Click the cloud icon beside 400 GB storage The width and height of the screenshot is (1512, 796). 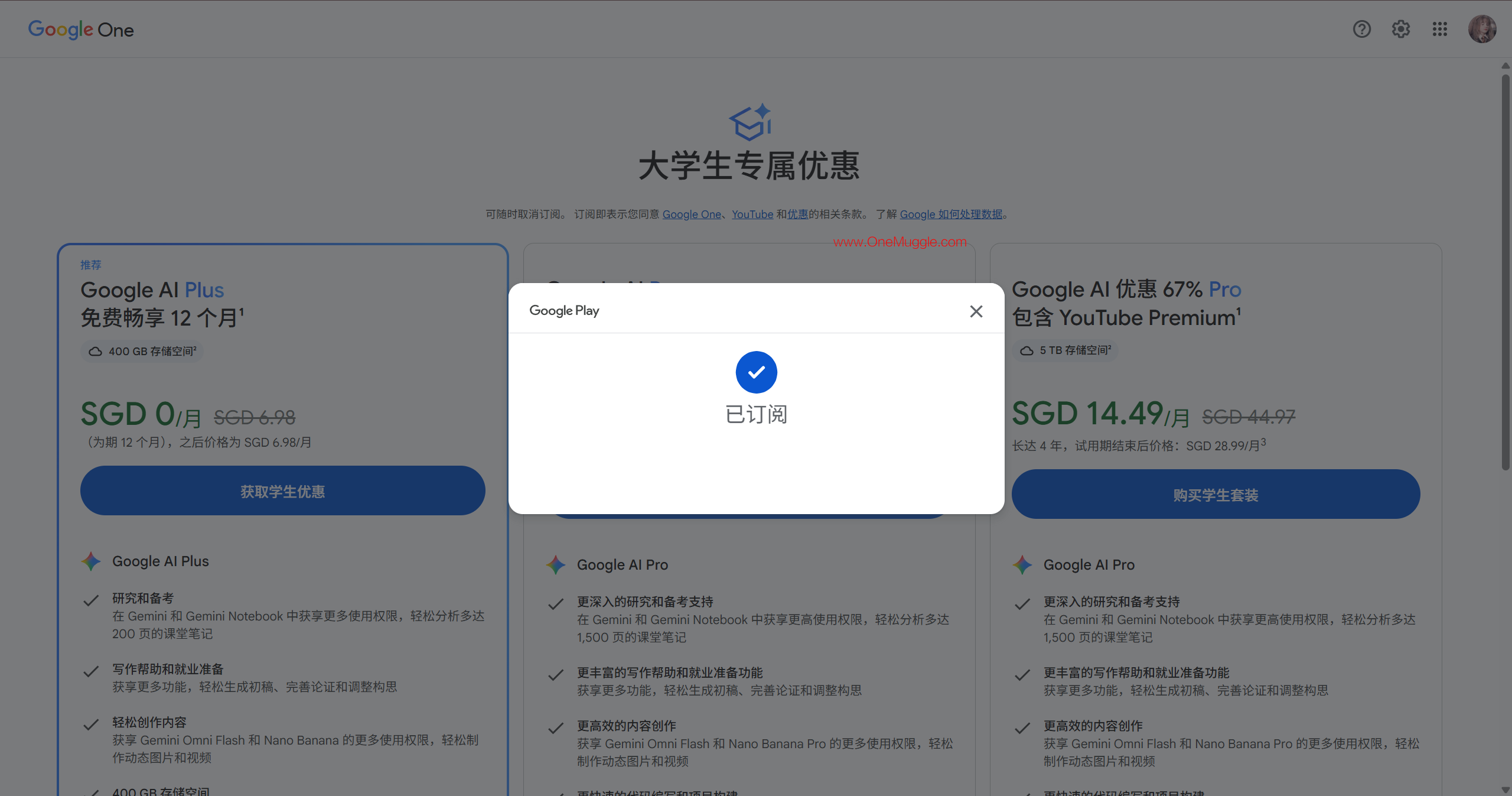coord(95,352)
